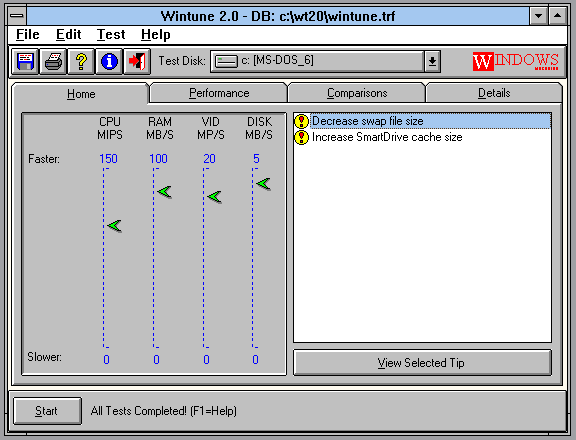Open the File menu
This screenshot has height=440, width=576.
tap(28, 35)
